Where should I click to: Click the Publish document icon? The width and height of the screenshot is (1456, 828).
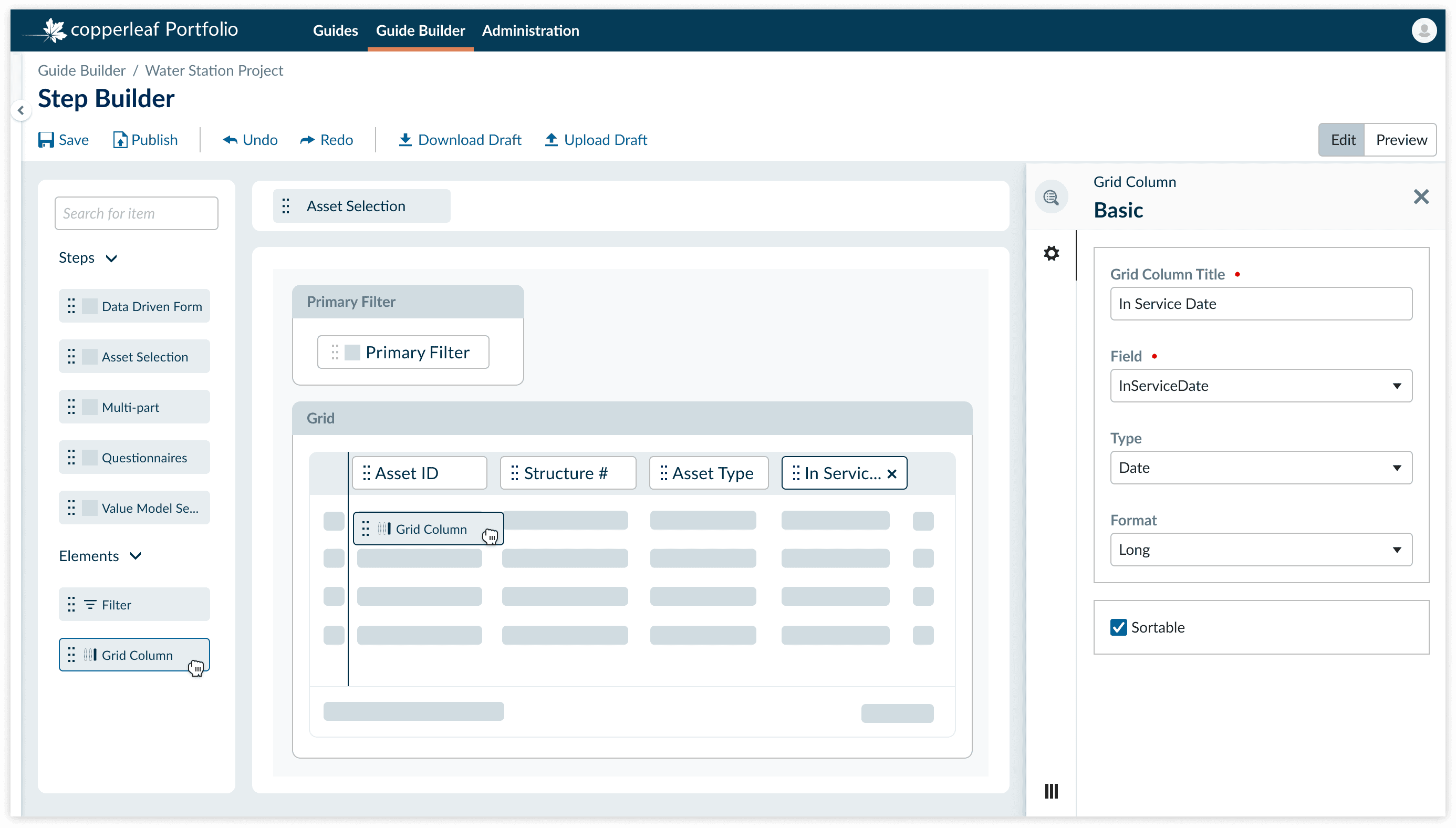[119, 140]
